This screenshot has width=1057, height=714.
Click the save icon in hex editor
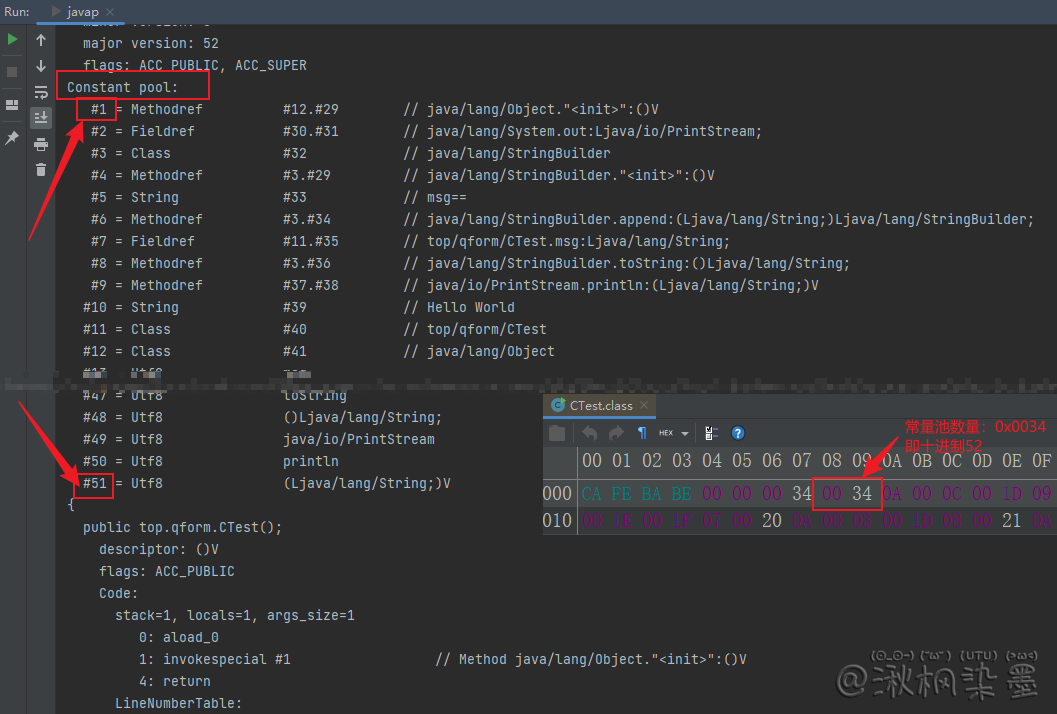click(x=558, y=433)
